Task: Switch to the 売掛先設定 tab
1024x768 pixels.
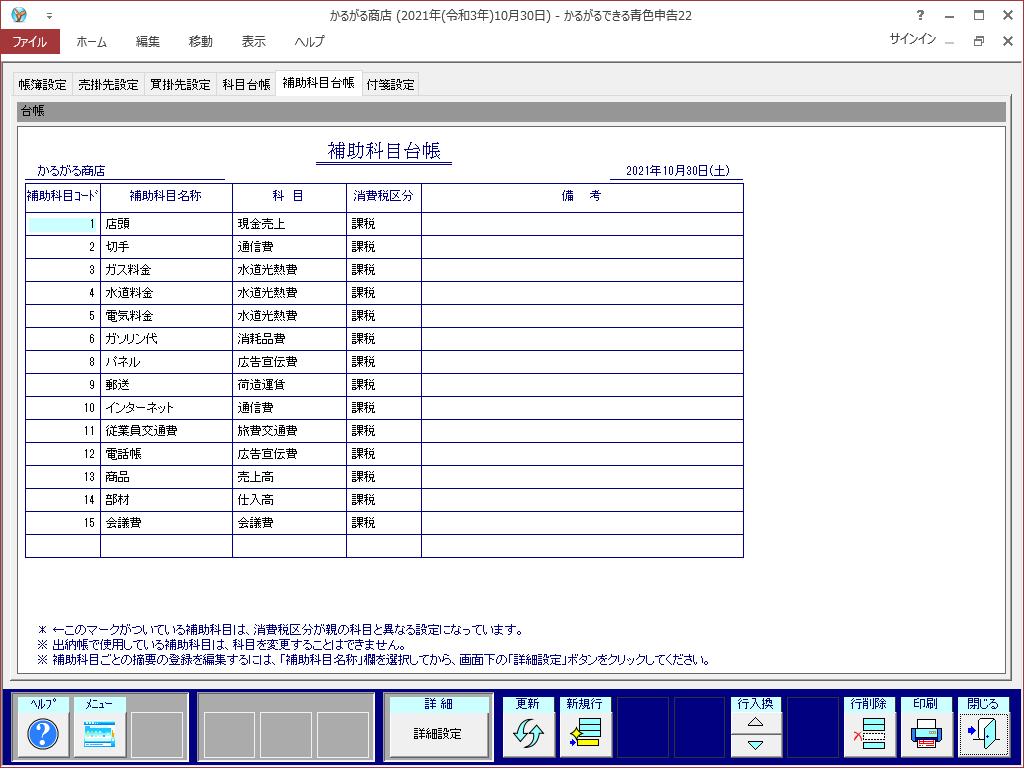Action: click(x=108, y=84)
